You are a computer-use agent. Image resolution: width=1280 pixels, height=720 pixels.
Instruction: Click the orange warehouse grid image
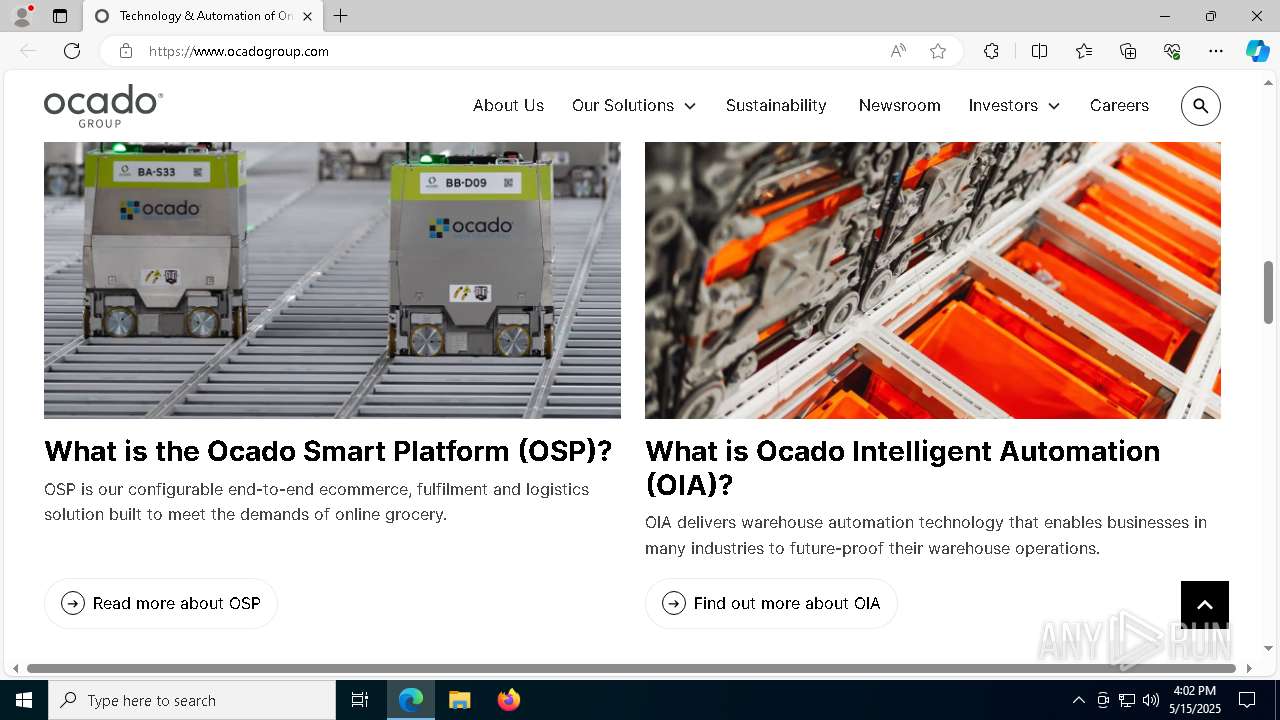click(x=933, y=280)
